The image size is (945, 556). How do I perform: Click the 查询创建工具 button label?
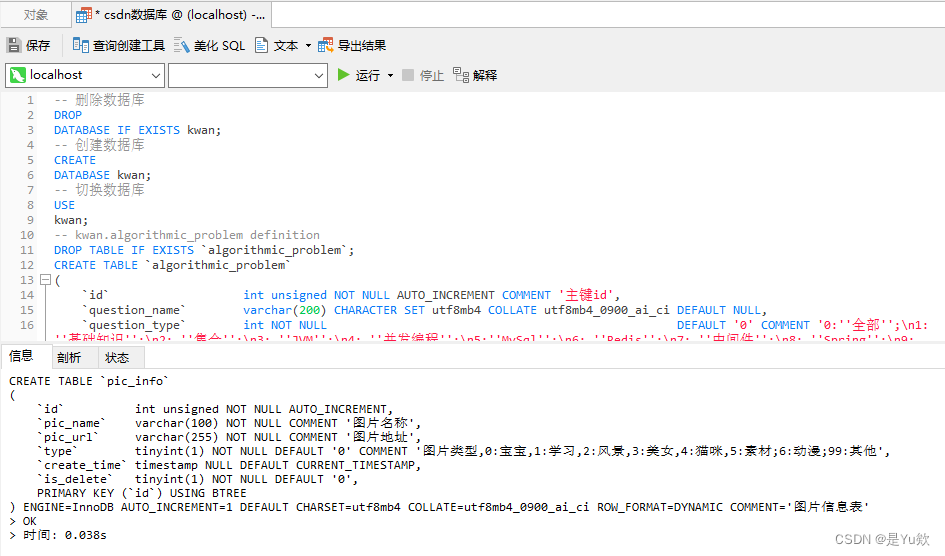(129, 46)
